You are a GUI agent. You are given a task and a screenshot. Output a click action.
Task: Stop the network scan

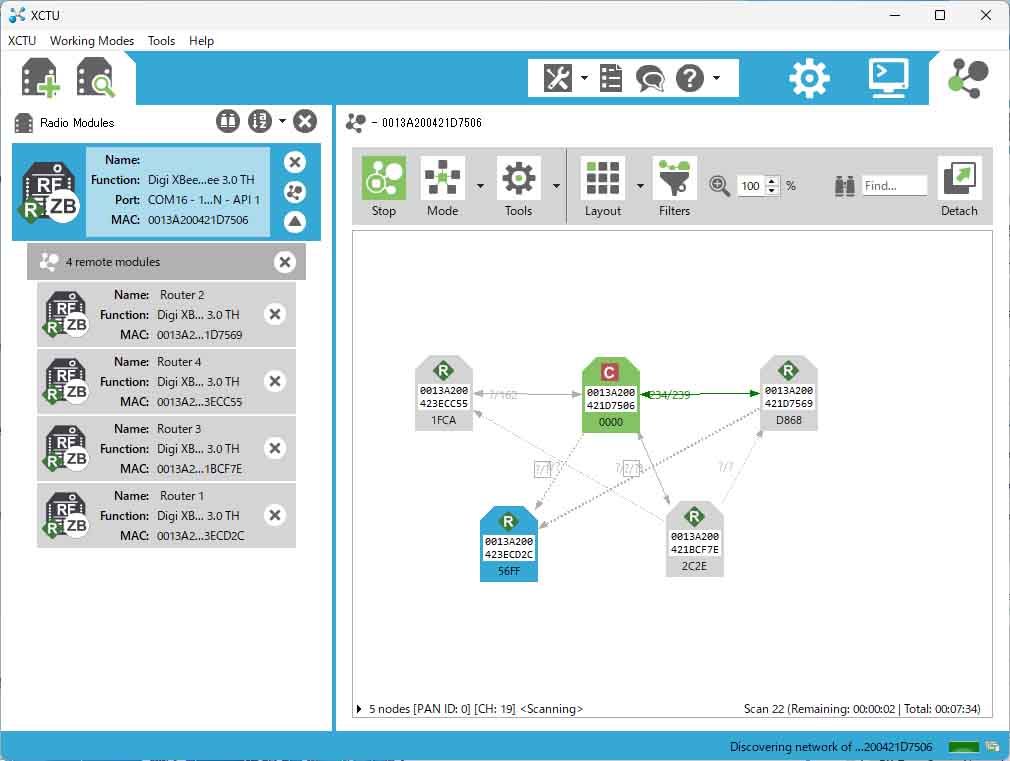point(384,186)
